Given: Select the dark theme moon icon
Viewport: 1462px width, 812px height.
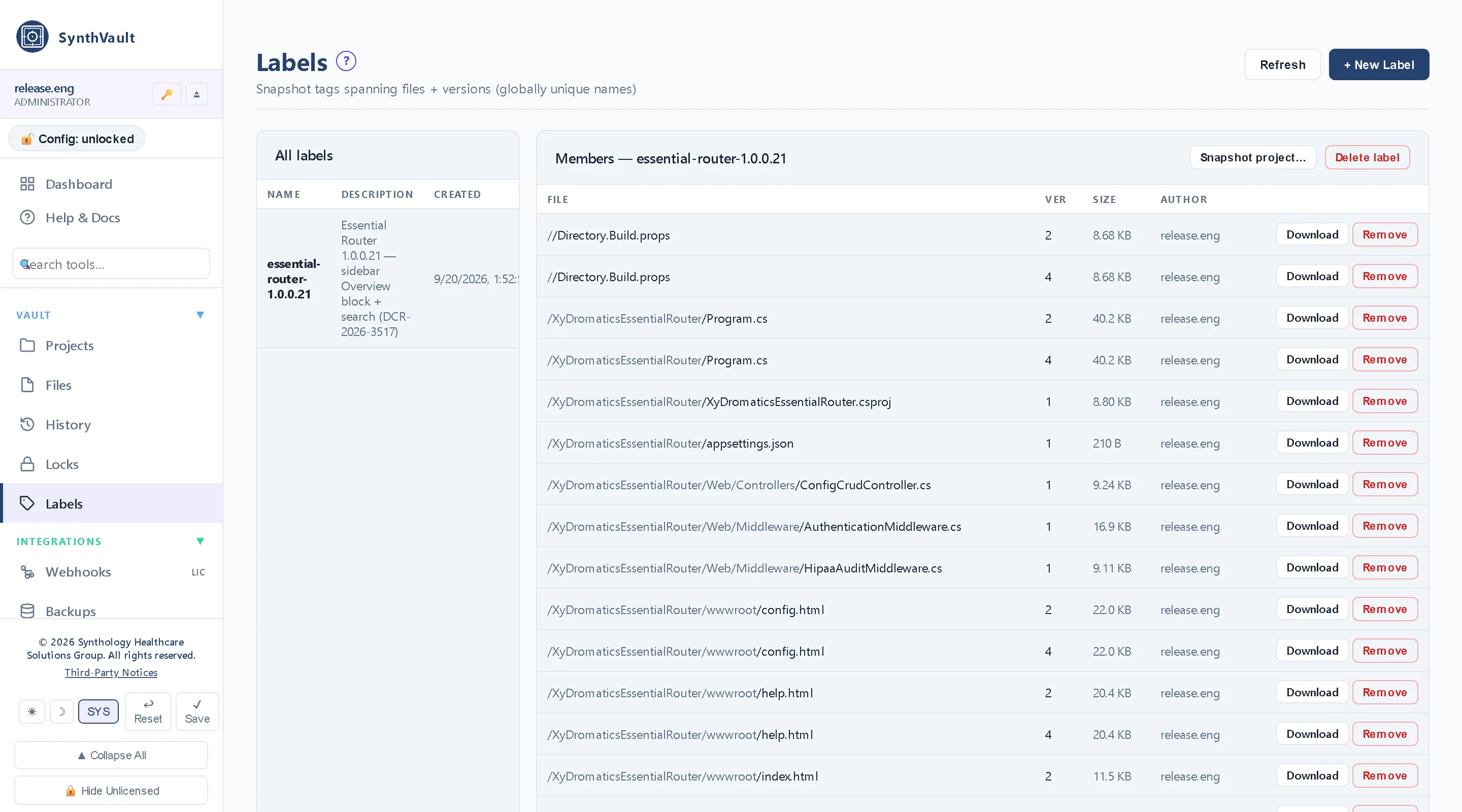Looking at the screenshot, I should (62, 712).
